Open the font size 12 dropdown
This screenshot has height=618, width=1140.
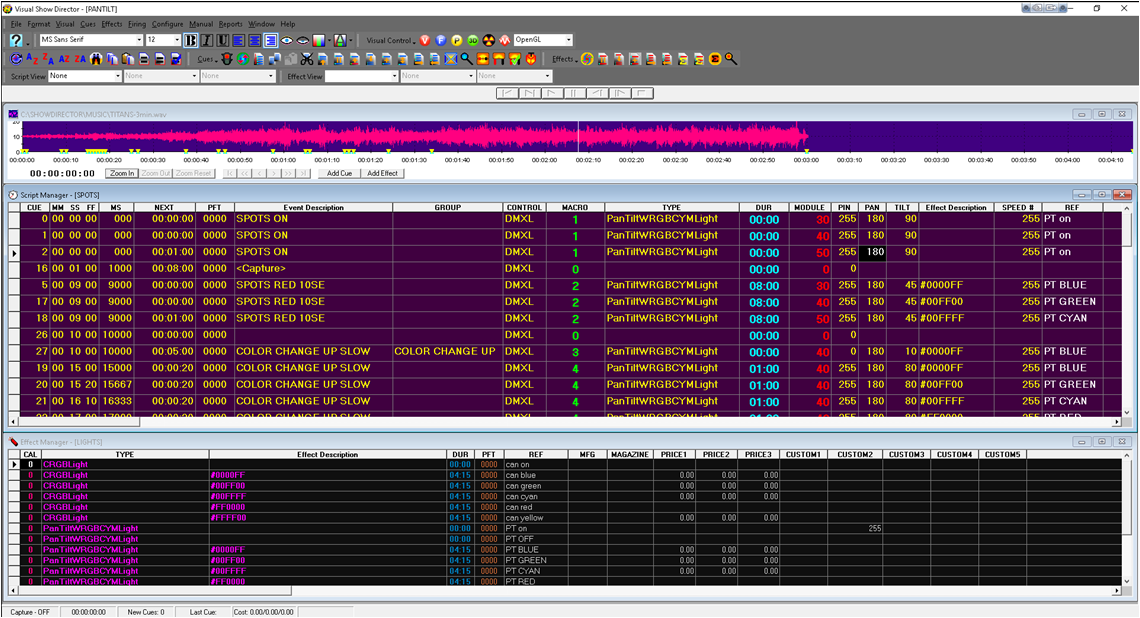coord(177,40)
